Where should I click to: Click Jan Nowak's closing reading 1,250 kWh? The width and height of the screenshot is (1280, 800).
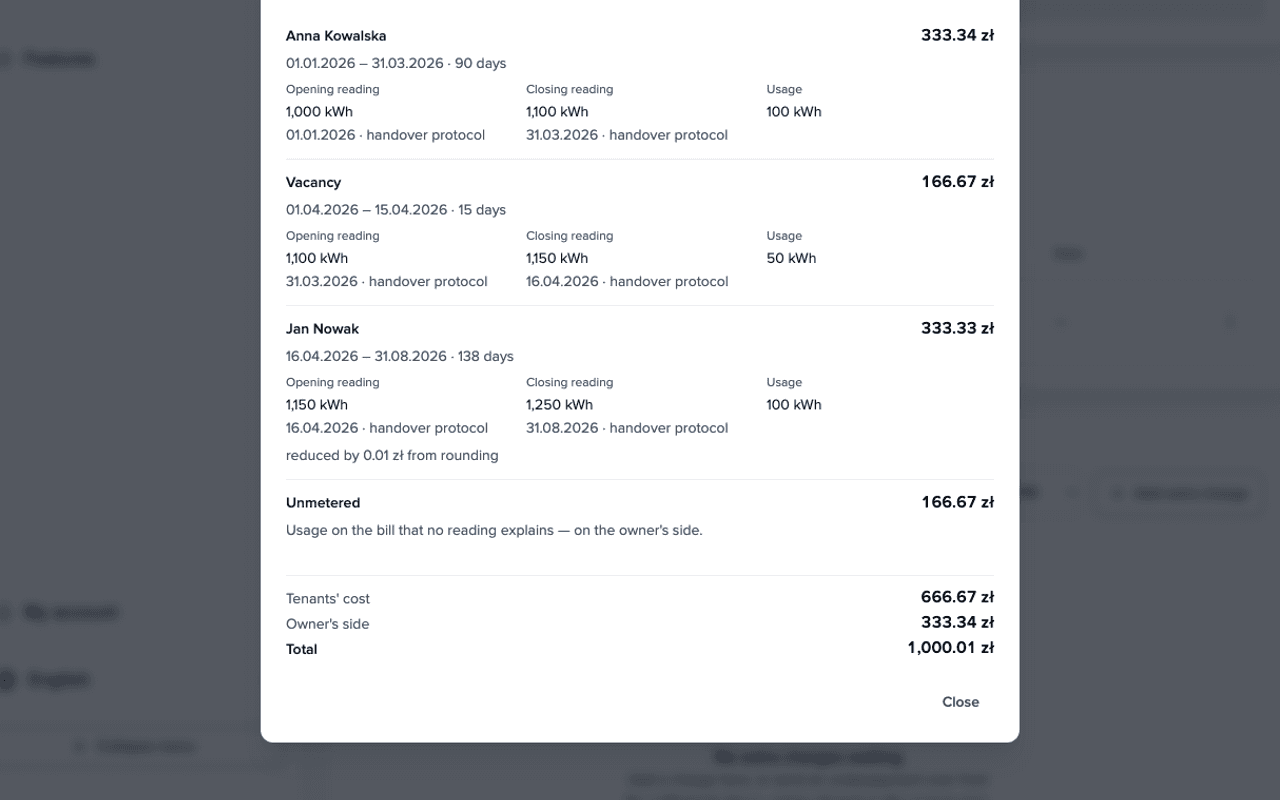coord(559,405)
